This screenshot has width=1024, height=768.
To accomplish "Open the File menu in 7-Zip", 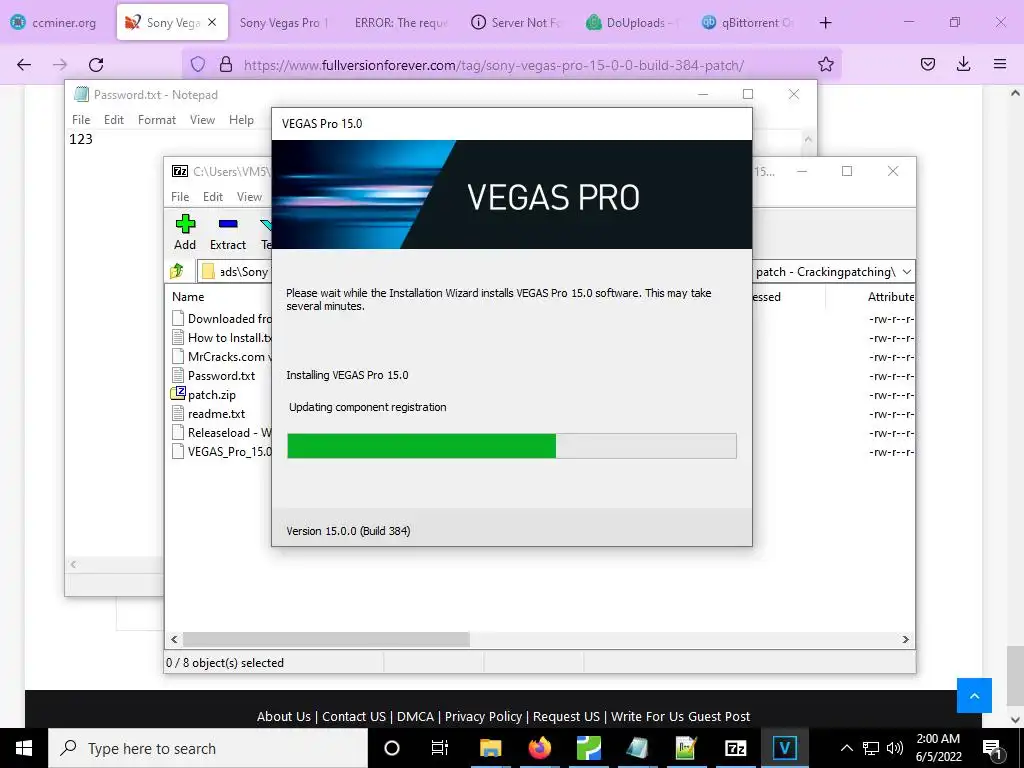I will (180, 197).
